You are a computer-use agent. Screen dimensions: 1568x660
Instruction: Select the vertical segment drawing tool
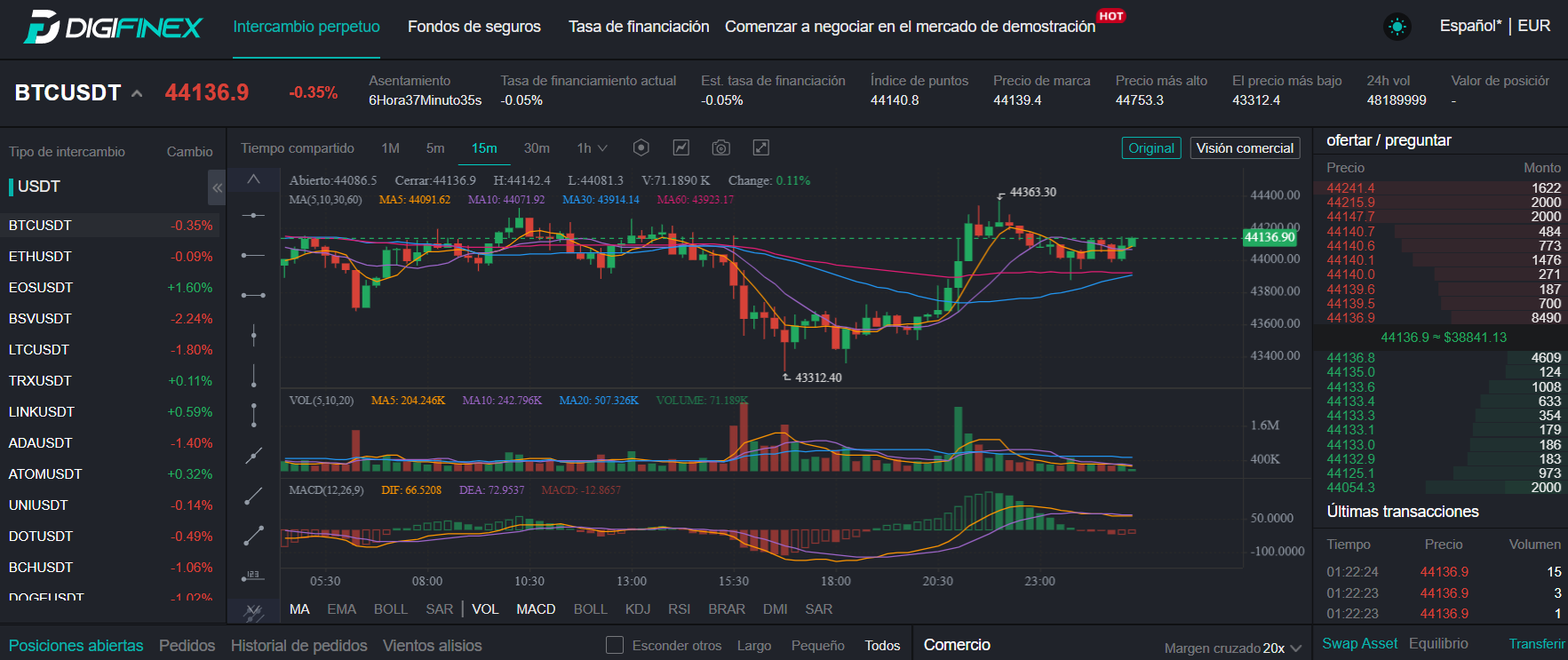pyautogui.click(x=253, y=415)
